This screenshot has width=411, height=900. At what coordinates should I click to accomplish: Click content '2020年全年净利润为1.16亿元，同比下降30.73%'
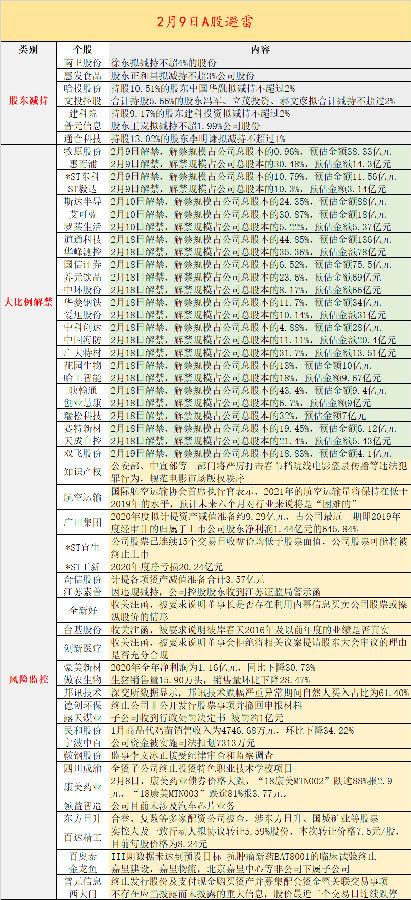214,668
